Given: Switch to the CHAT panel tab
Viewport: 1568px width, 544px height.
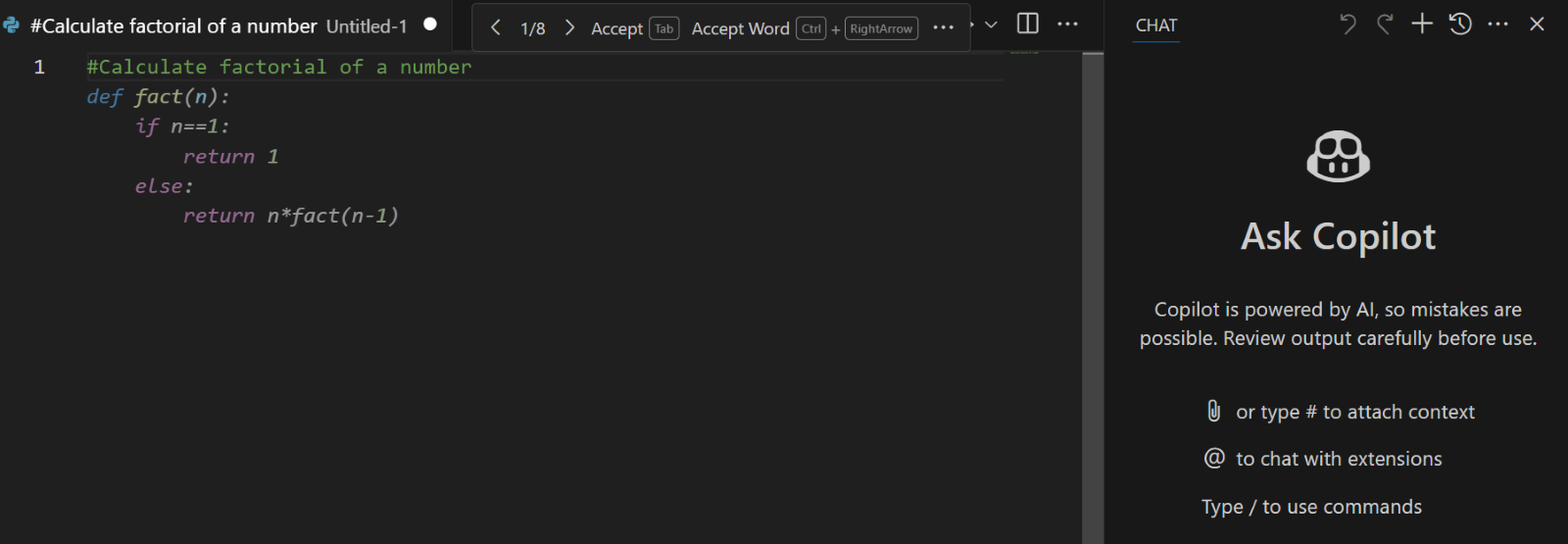Looking at the screenshot, I should pos(1156,25).
